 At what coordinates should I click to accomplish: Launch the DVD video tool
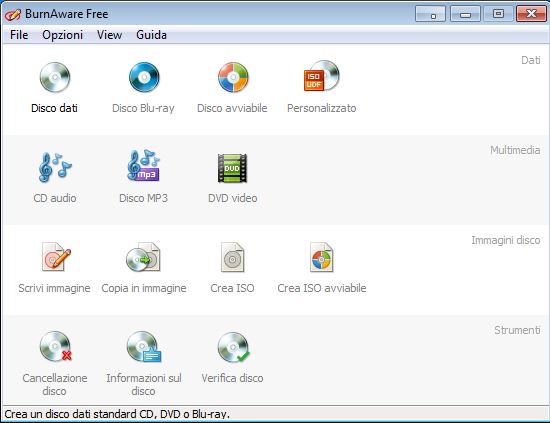click(232, 178)
